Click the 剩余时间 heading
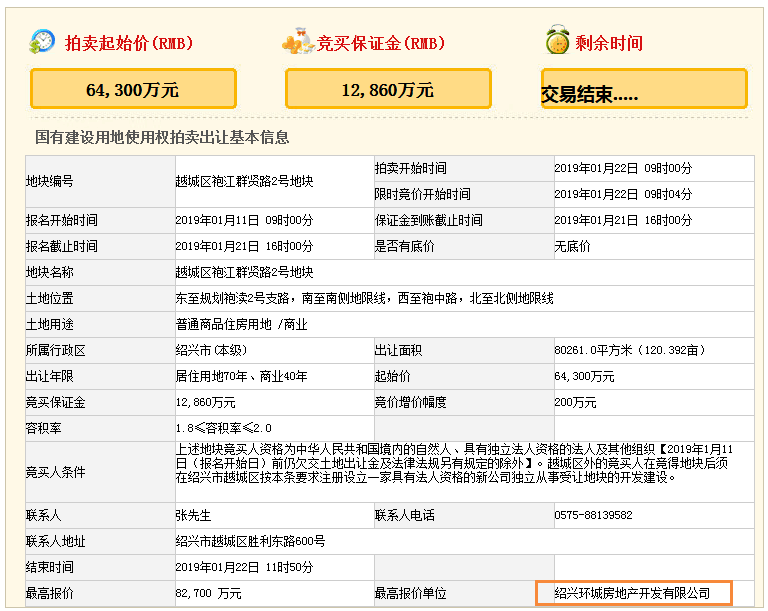 tap(609, 43)
